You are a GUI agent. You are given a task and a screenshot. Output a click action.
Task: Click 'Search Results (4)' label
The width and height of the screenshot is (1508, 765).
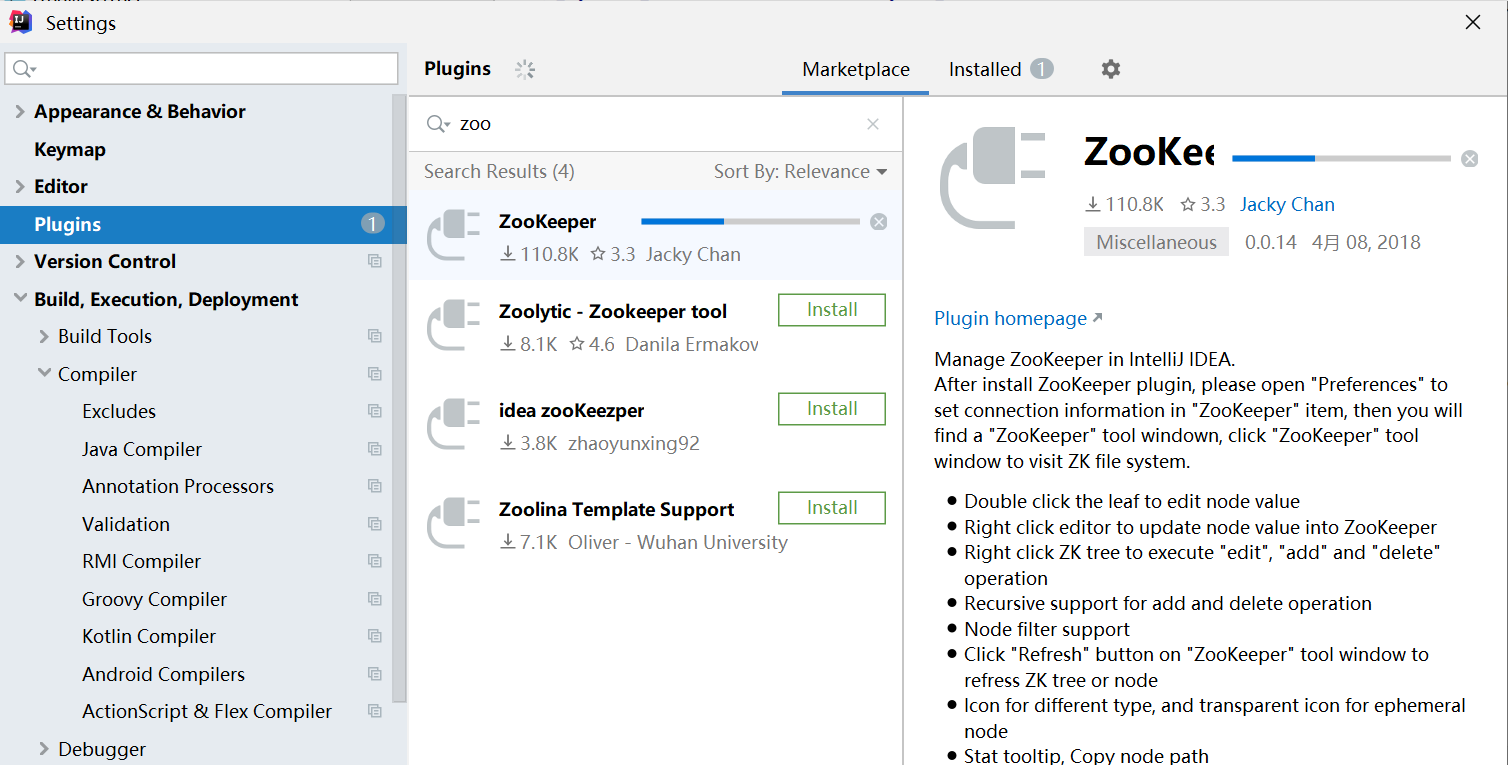tap(499, 171)
